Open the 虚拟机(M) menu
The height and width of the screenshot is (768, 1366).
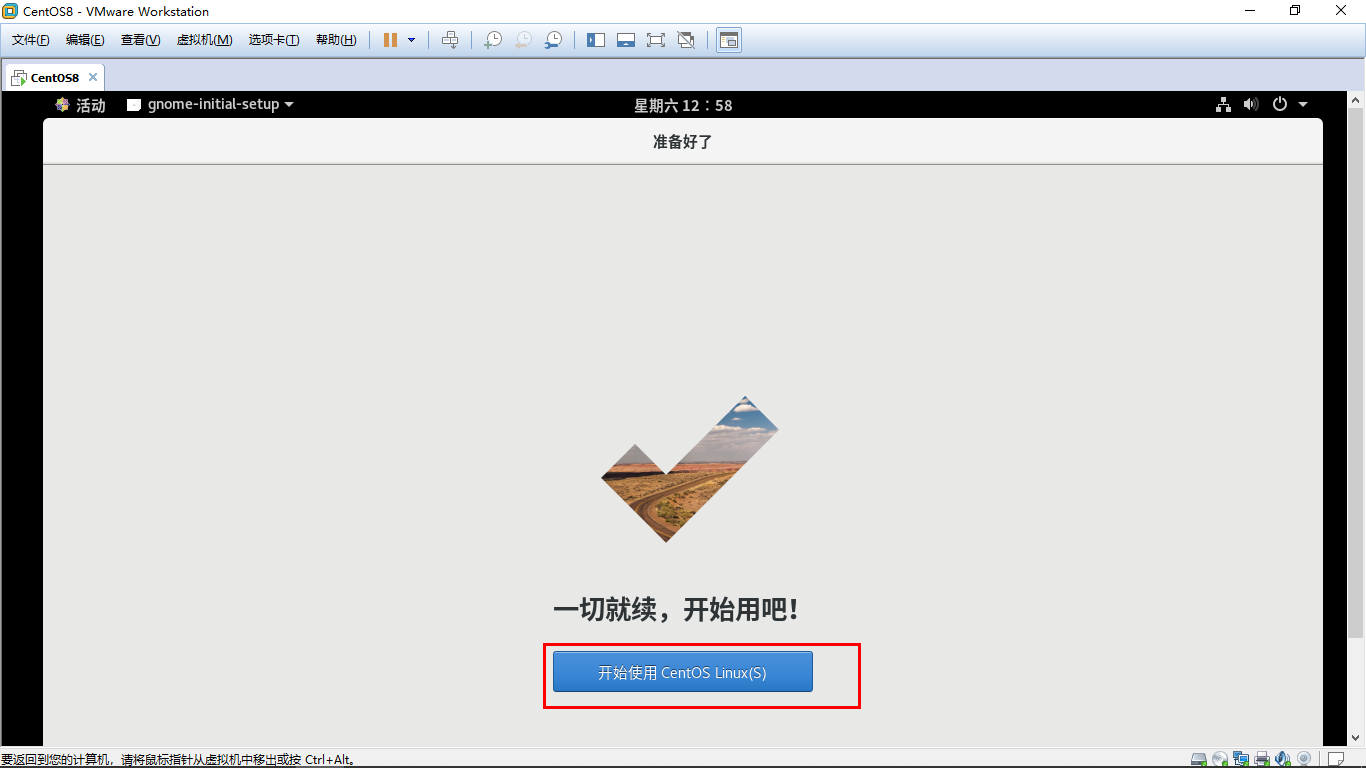coord(204,40)
